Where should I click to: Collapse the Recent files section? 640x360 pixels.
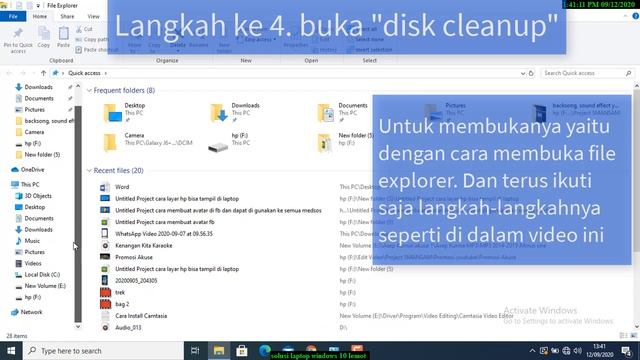pyautogui.click(x=89, y=171)
